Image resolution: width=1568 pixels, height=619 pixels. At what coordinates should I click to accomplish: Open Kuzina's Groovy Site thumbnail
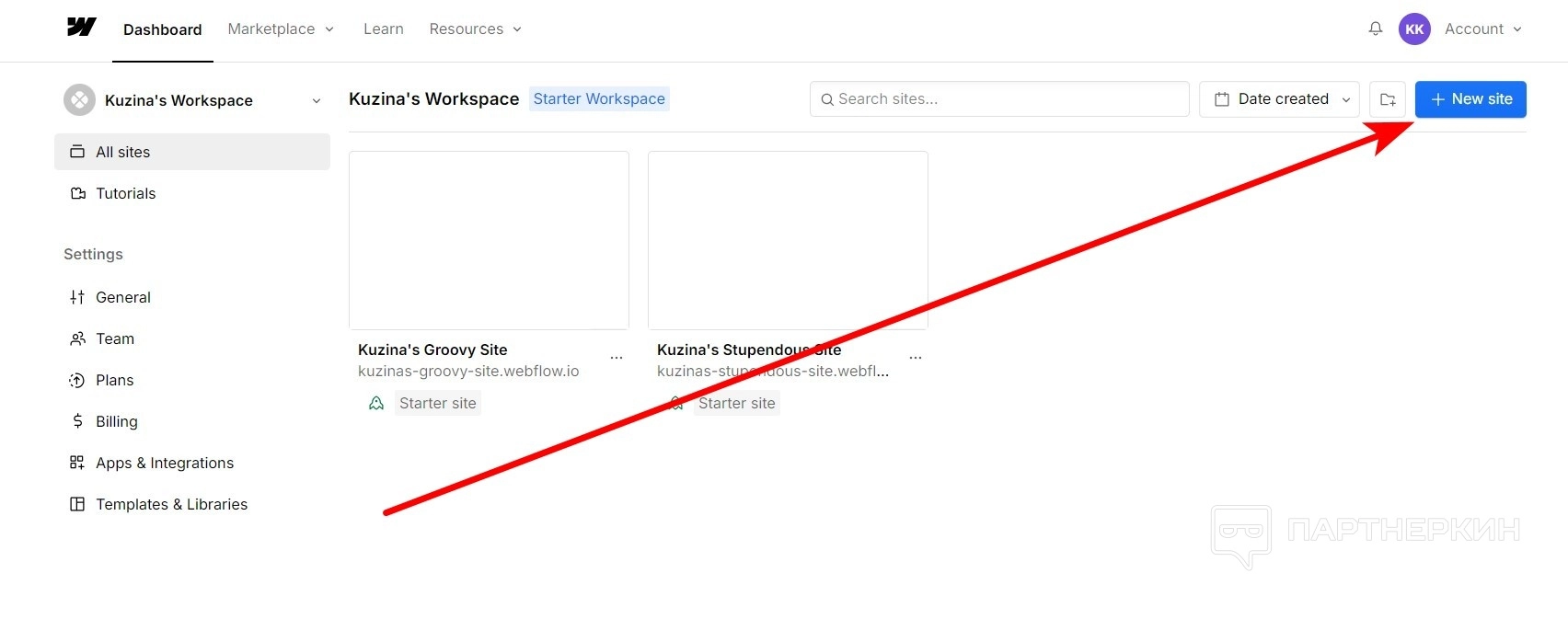click(489, 240)
